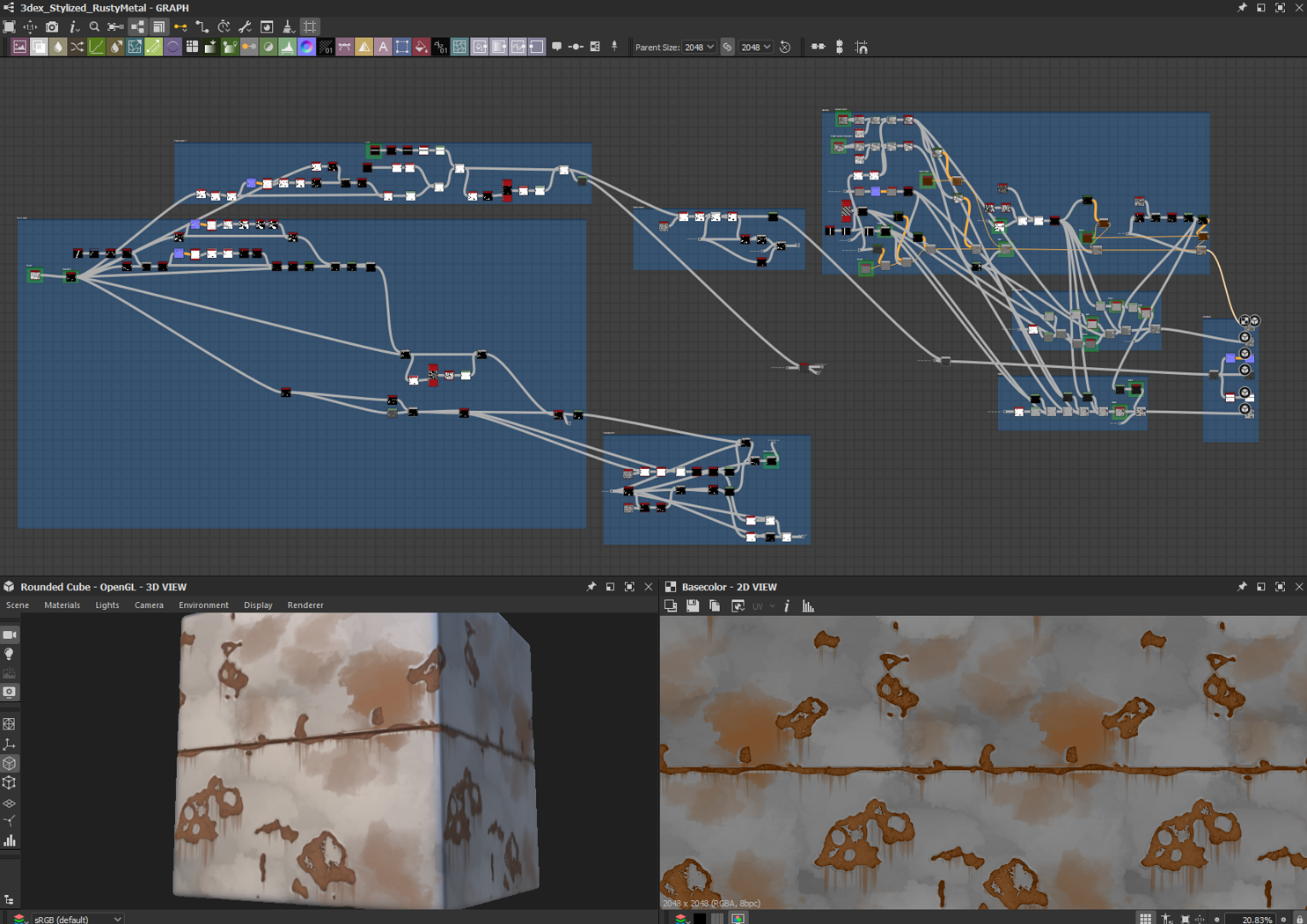Insert a Curve node
Screen dimensions: 1307x924
tap(97, 48)
